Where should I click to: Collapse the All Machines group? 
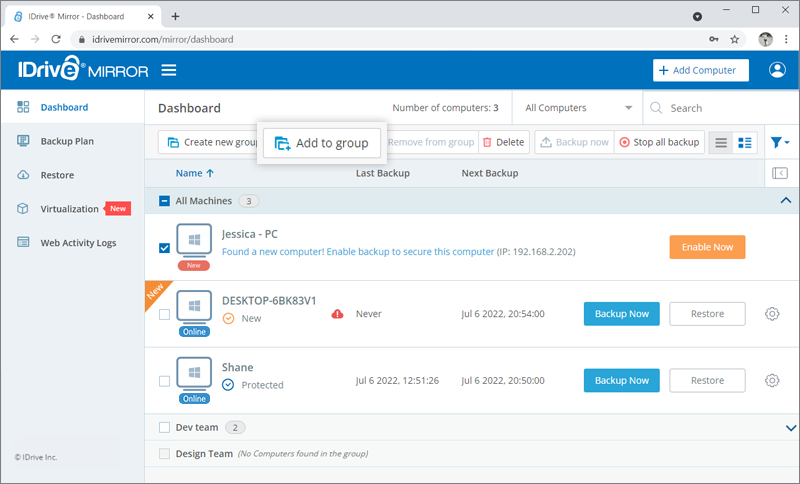[785, 201]
